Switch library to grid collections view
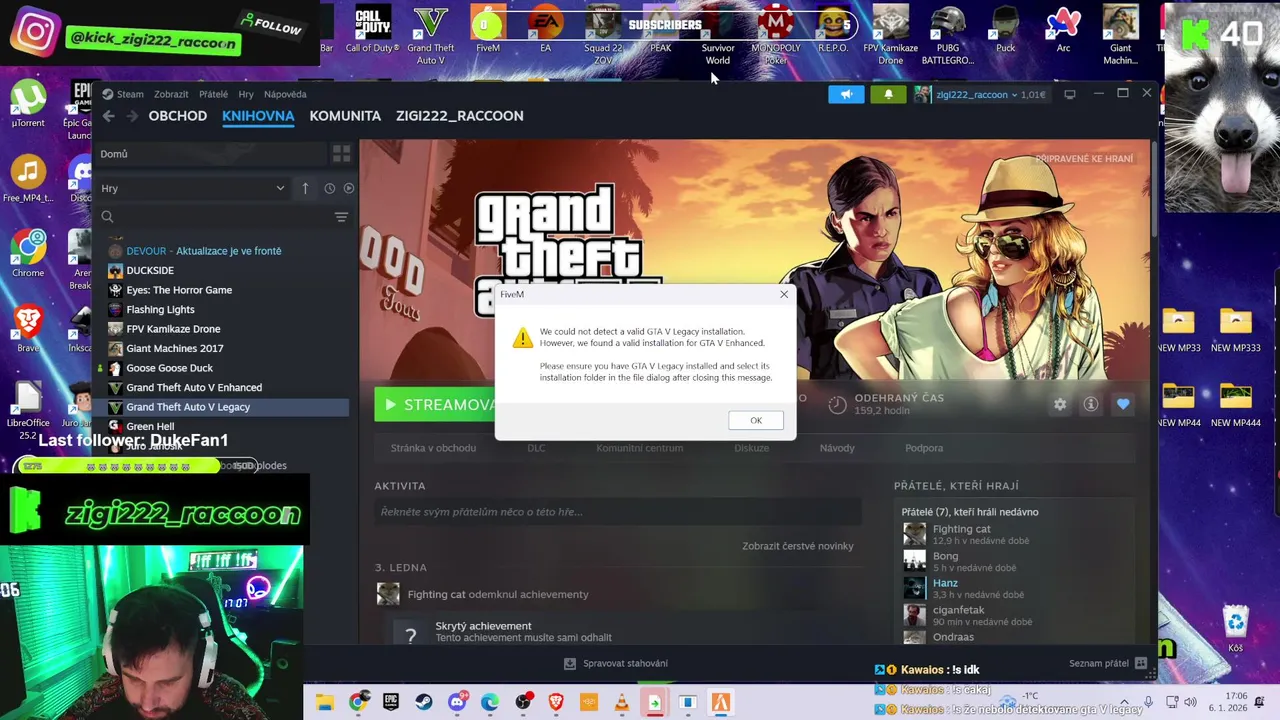1280x720 pixels. [341, 154]
